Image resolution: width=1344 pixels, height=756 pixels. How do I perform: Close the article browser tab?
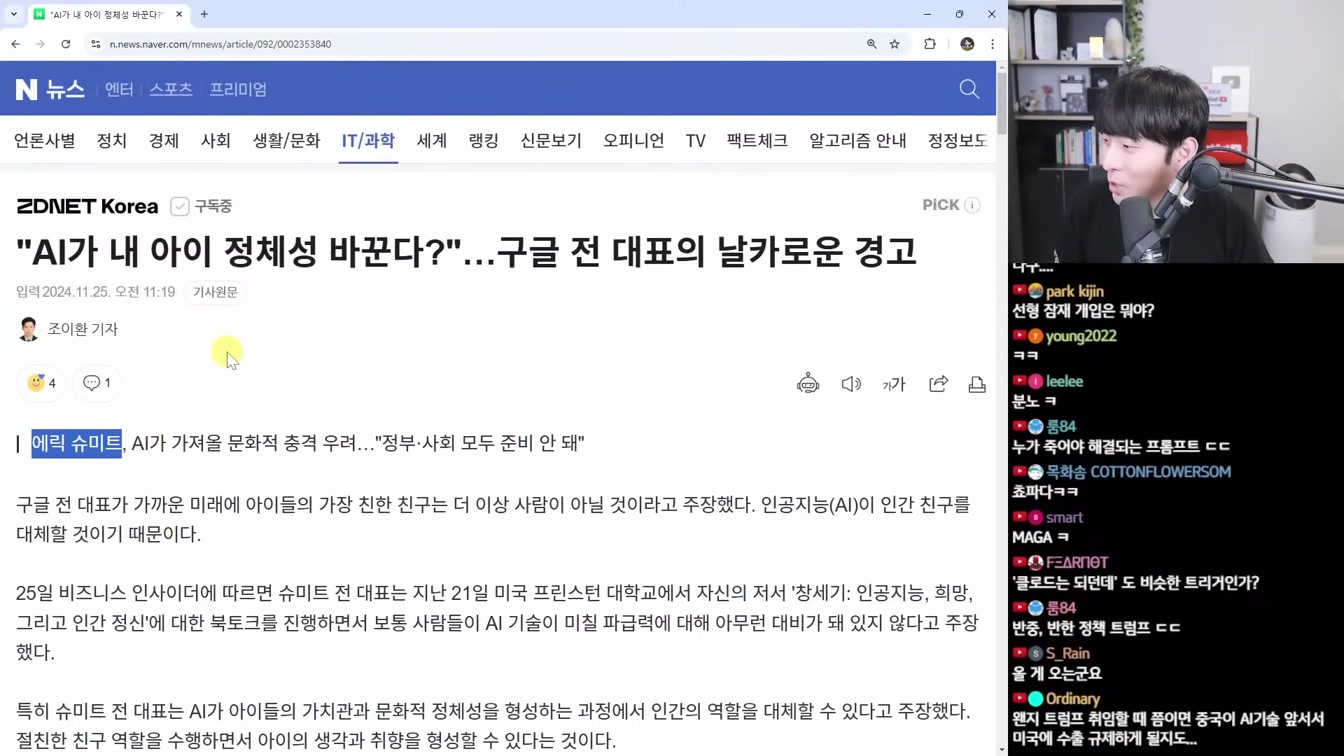tap(179, 14)
